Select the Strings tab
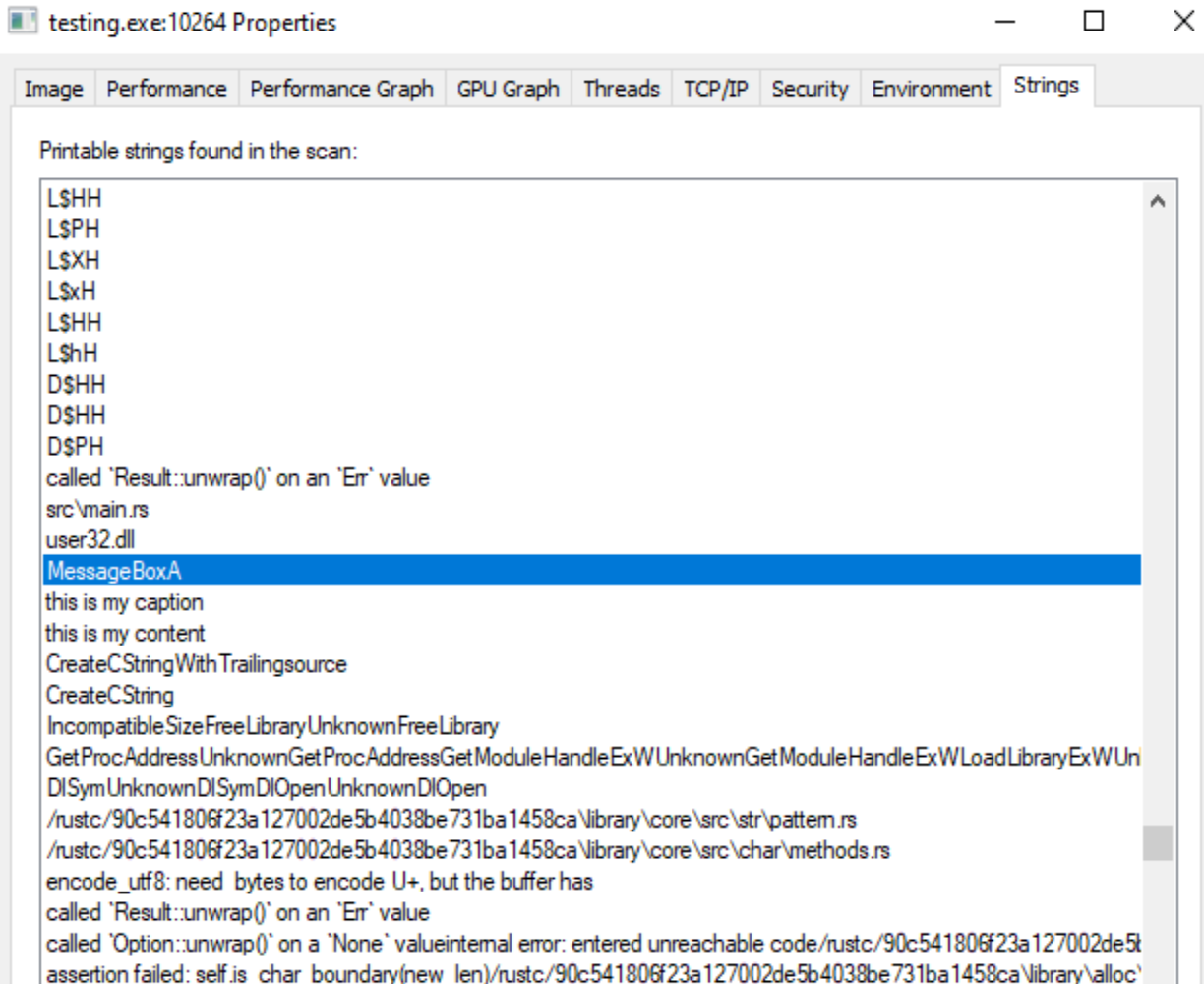Image resolution: width=1204 pixels, height=984 pixels. pyautogui.click(x=1046, y=87)
